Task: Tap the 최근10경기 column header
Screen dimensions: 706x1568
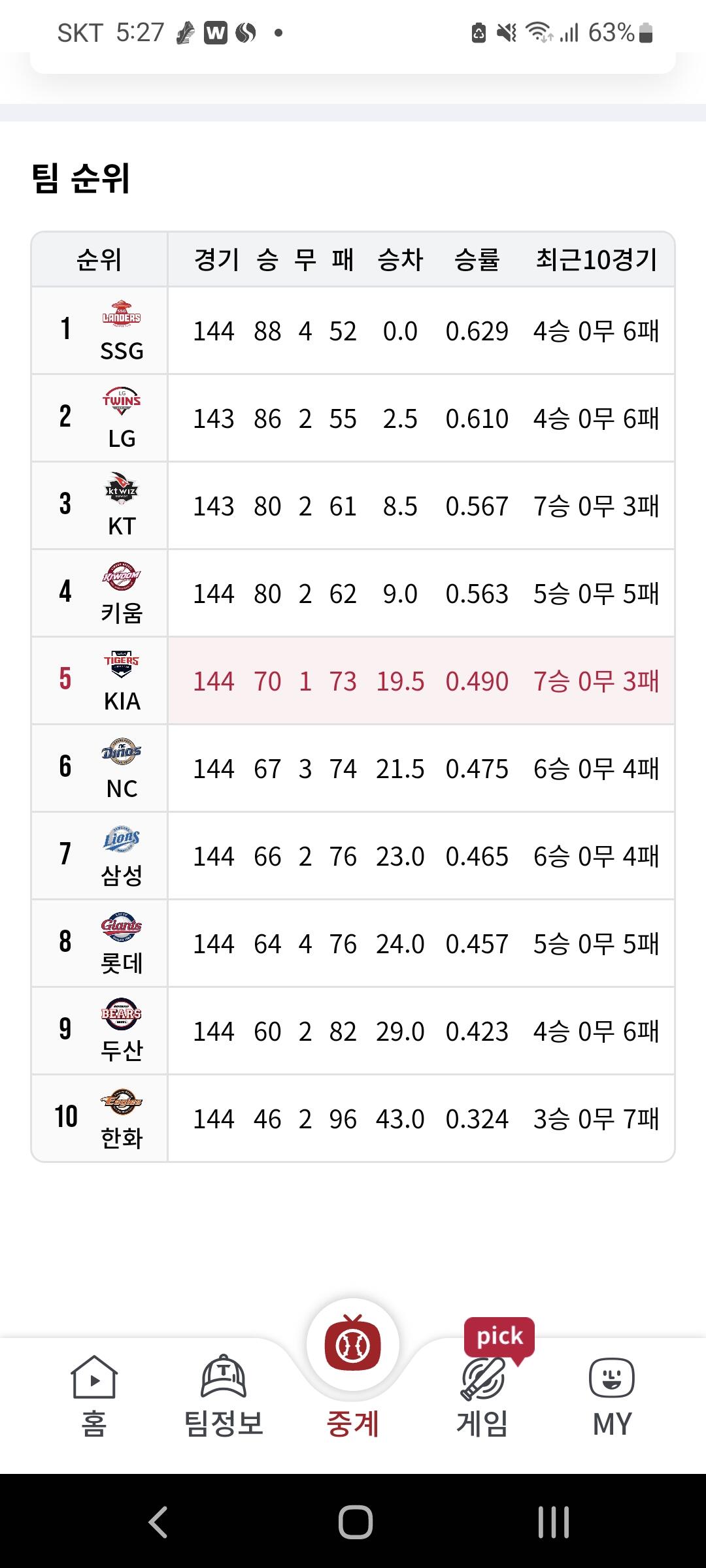Action: (x=596, y=260)
